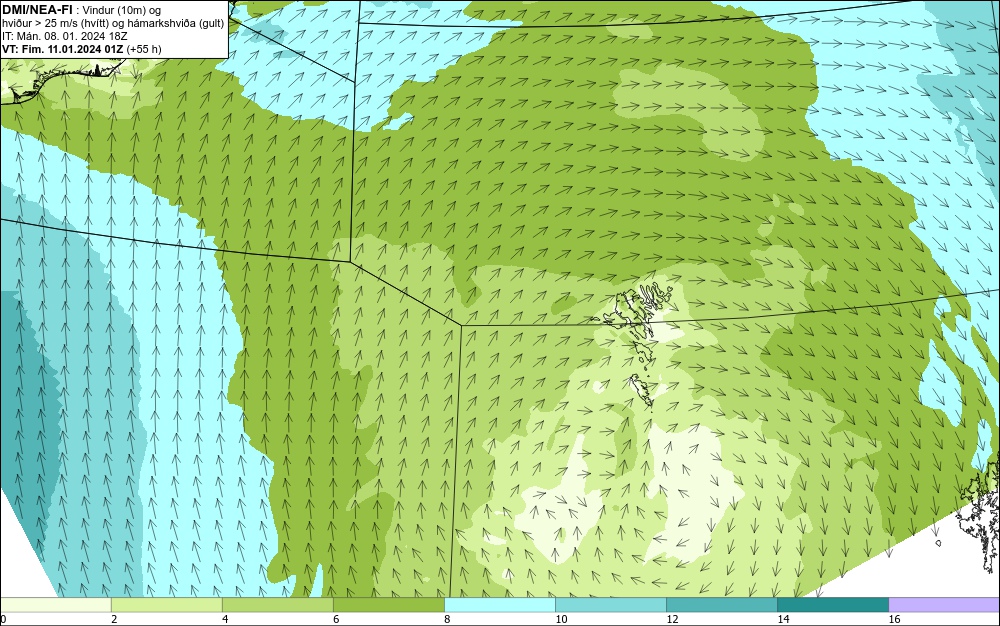The height and width of the screenshot is (626, 1000).
Task: Click the legend value '2'
Action: coord(114,619)
